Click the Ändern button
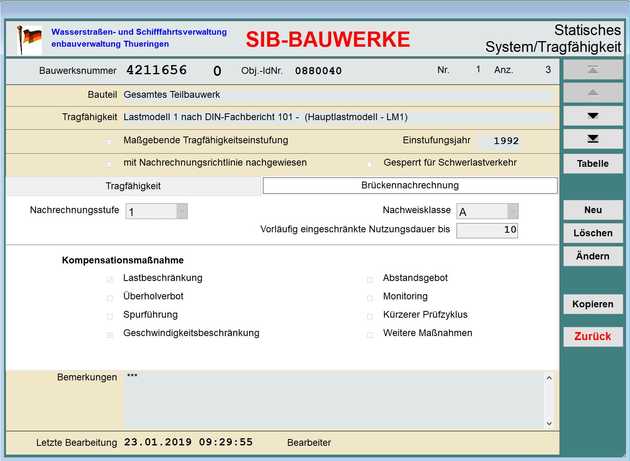 click(x=593, y=256)
